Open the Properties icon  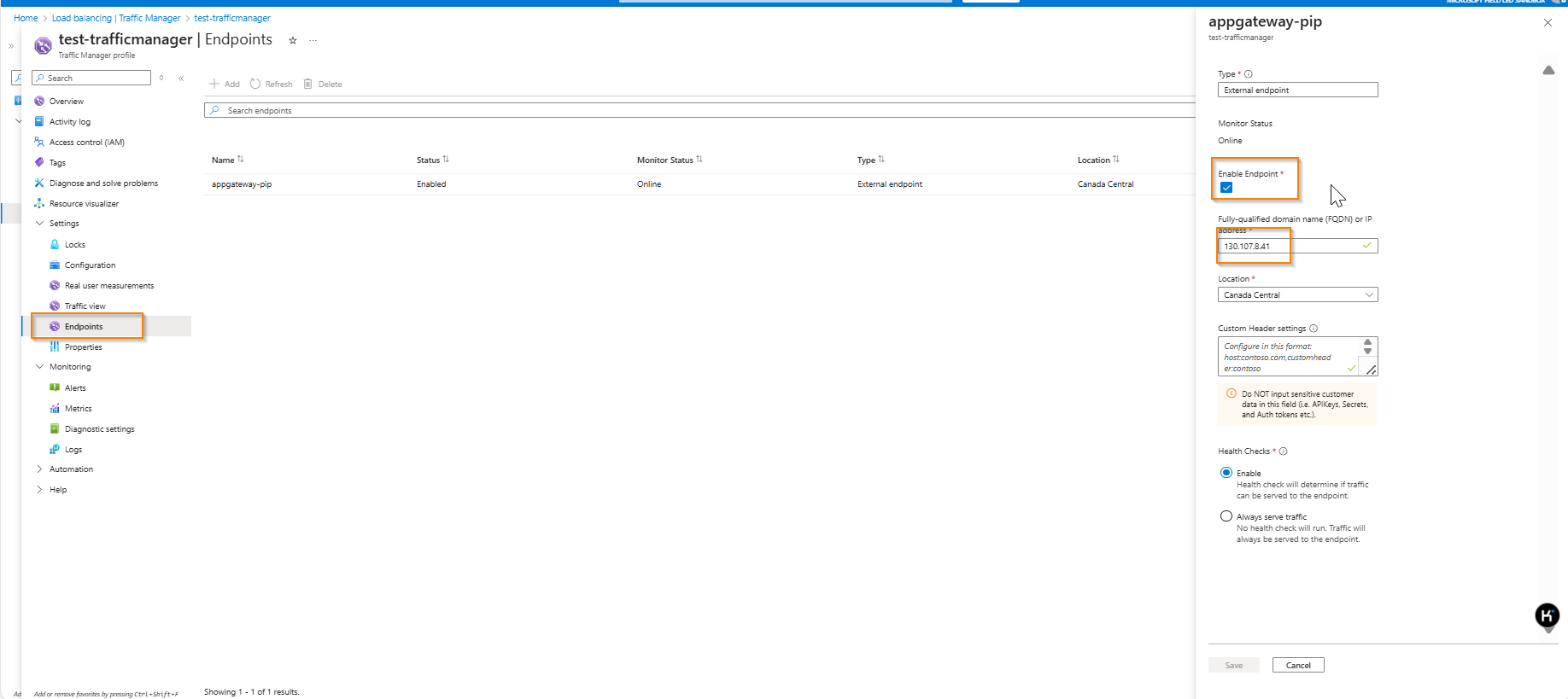click(x=55, y=347)
